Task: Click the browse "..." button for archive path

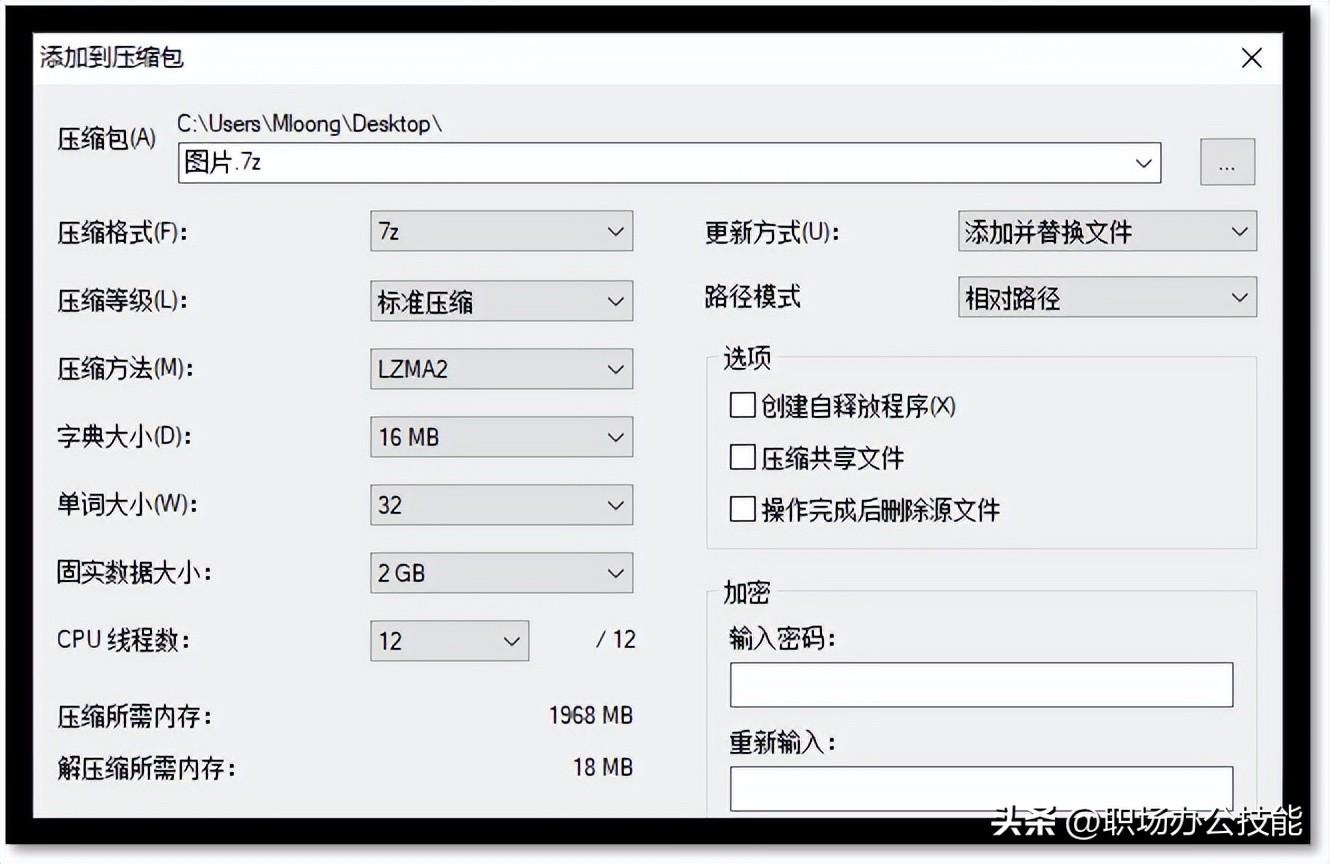Action: click(x=1227, y=162)
